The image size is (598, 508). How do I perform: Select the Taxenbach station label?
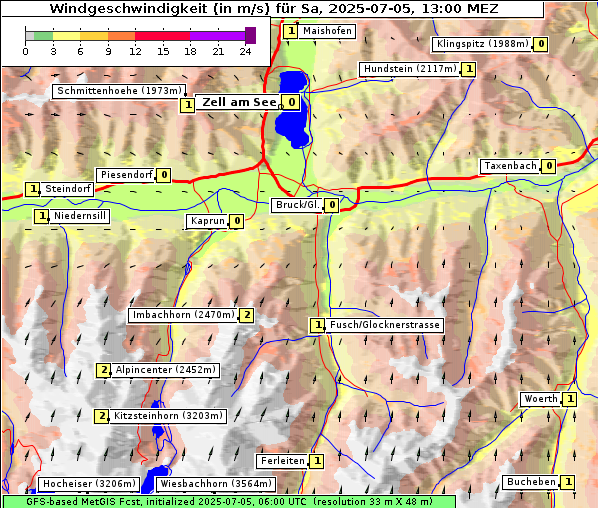[x=510, y=166]
